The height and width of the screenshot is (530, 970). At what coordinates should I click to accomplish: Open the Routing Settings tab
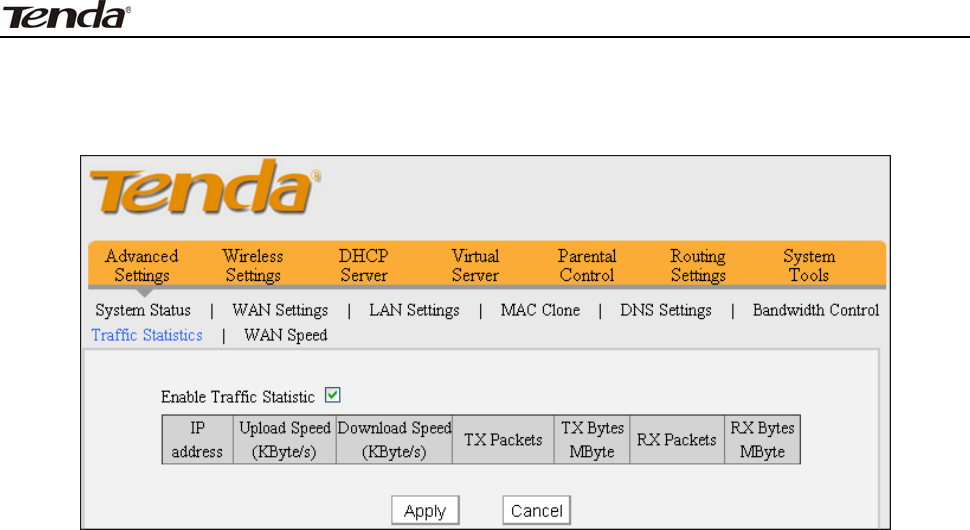(698, 265)
